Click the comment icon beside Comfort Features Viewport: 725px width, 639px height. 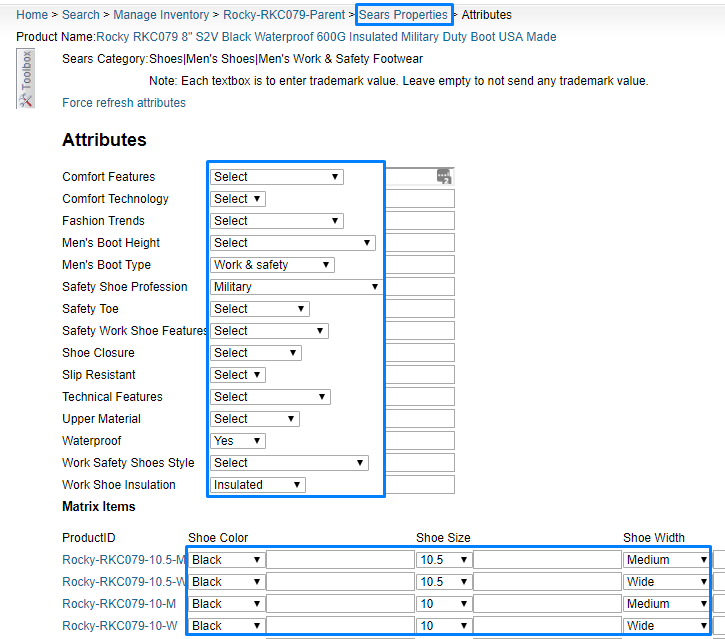point(443,176)
